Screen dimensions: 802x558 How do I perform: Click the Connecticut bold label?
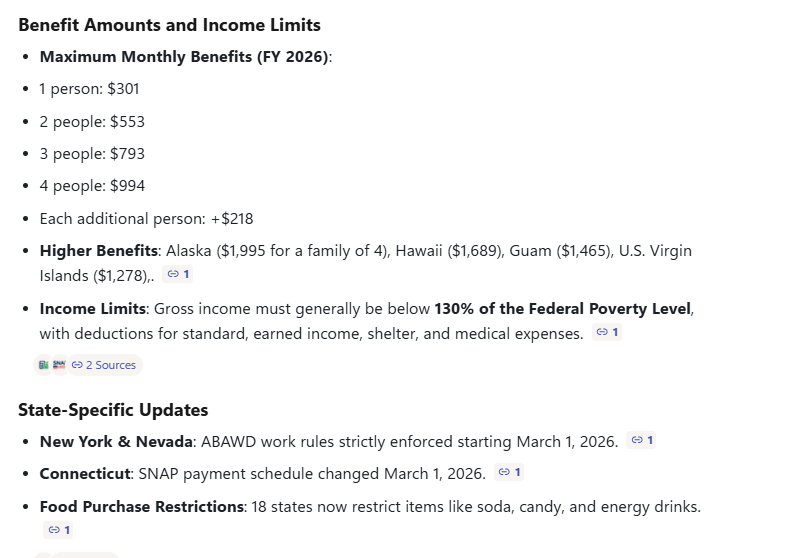coord(84,474)
